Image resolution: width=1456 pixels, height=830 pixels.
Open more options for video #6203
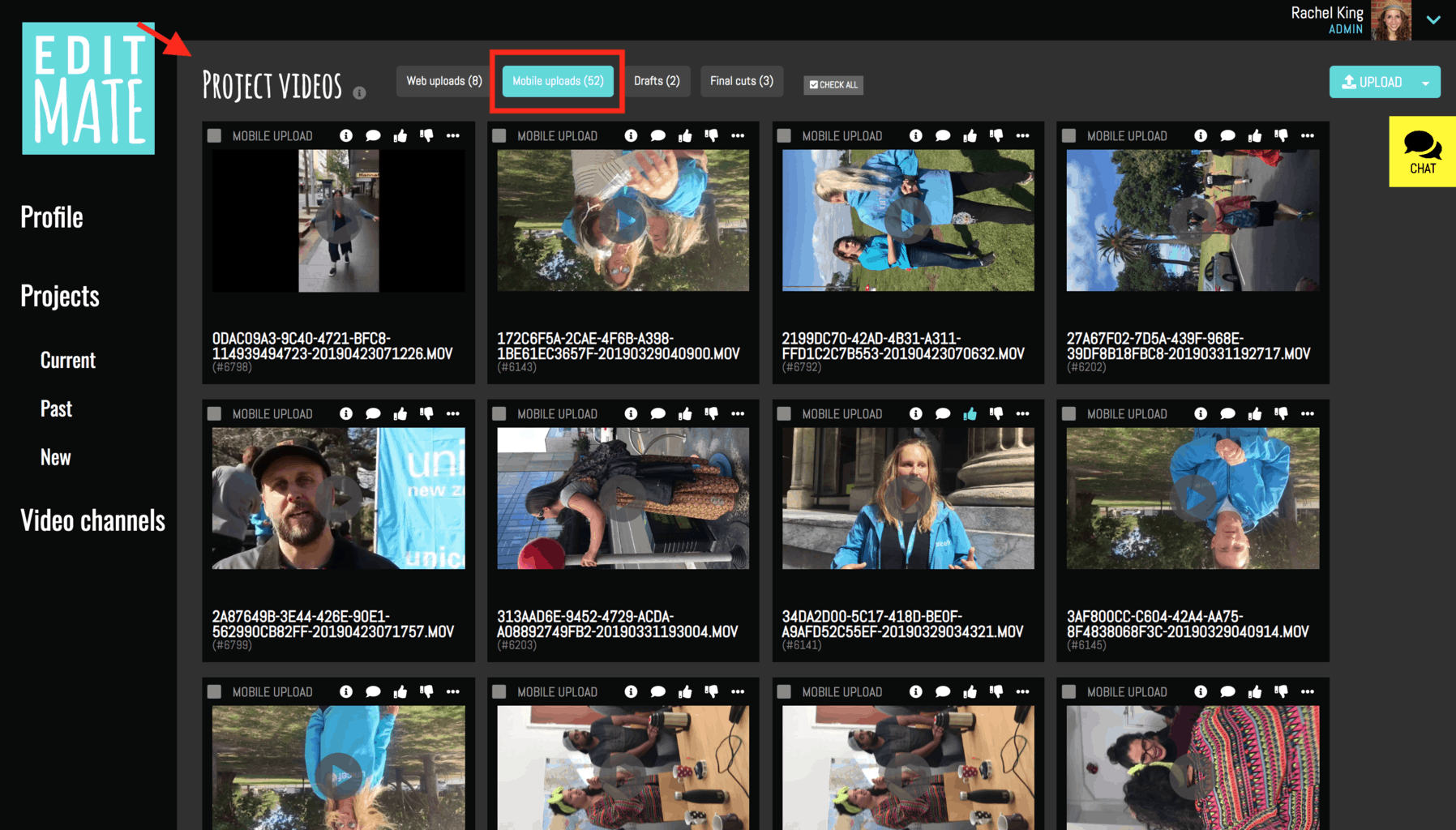(738, 413)
